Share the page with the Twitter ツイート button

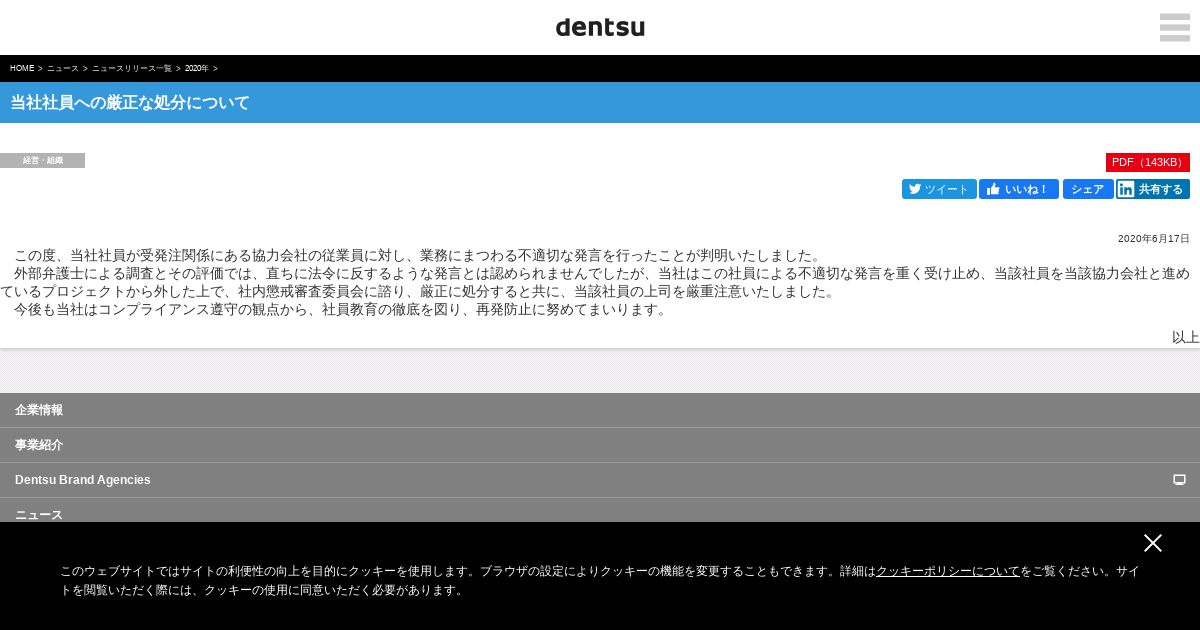939,189
